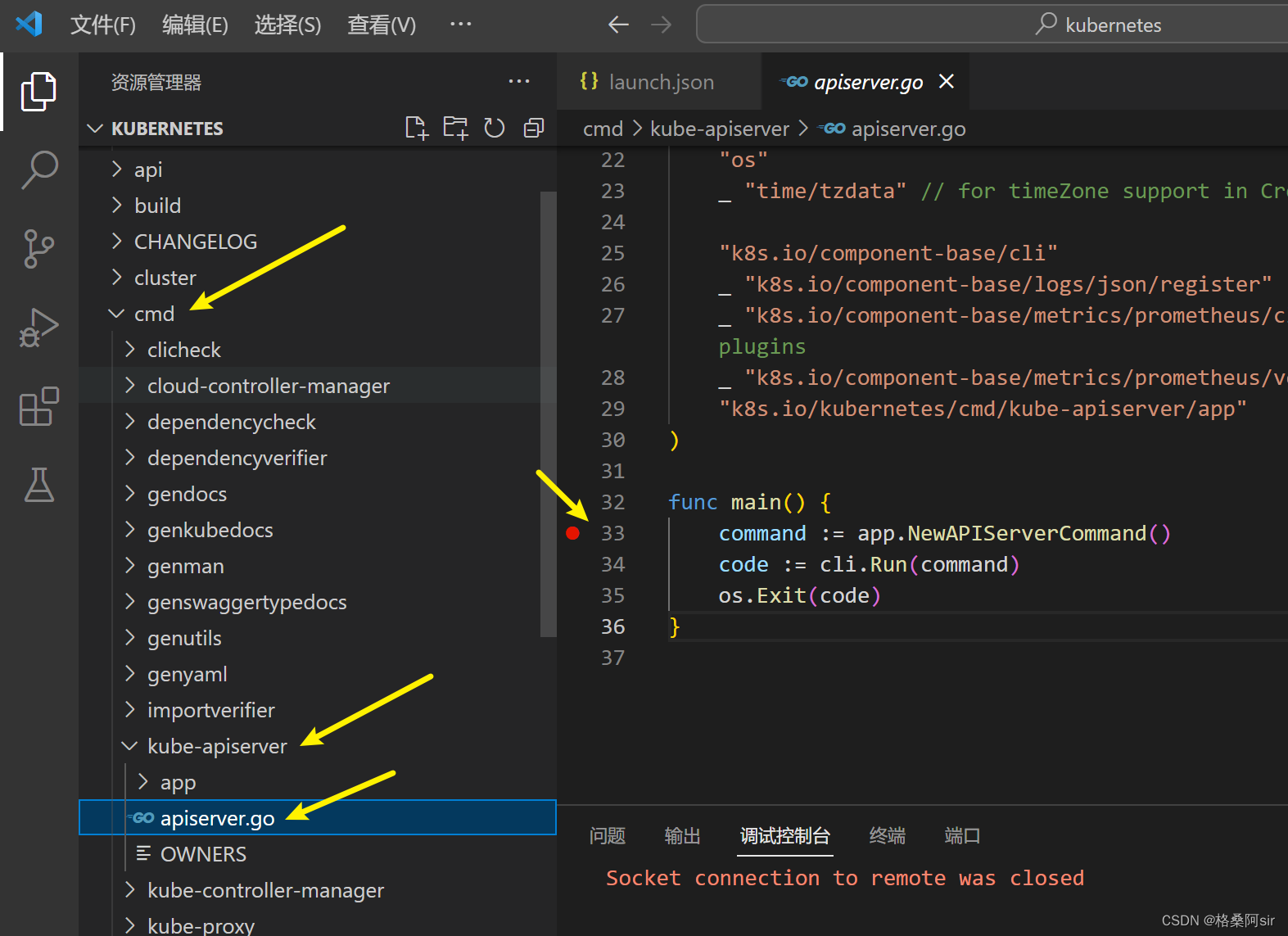
Task: Open the 编辑(E) menu
Action: click(x=195, y=25)
